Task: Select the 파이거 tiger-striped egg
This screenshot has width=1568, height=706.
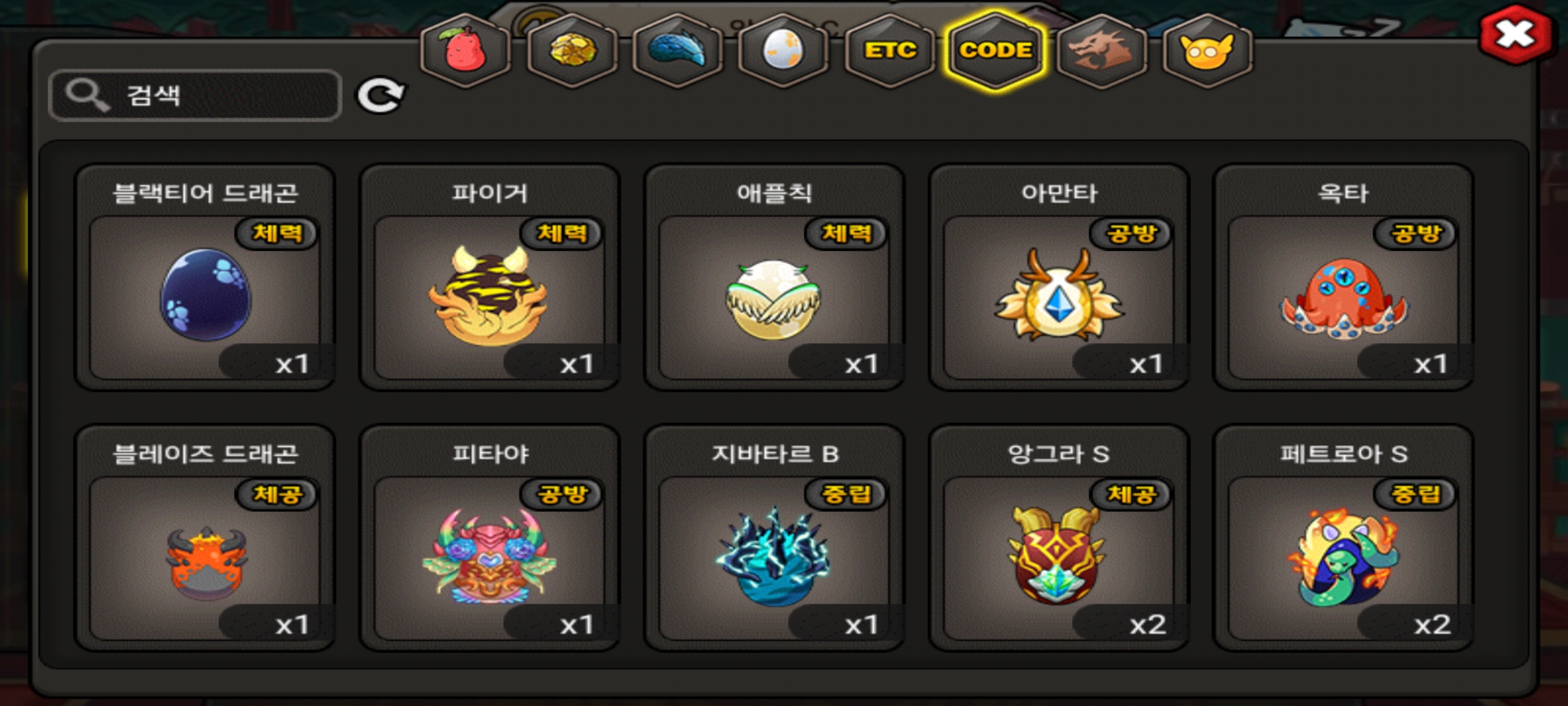Action: pos(490,277)
